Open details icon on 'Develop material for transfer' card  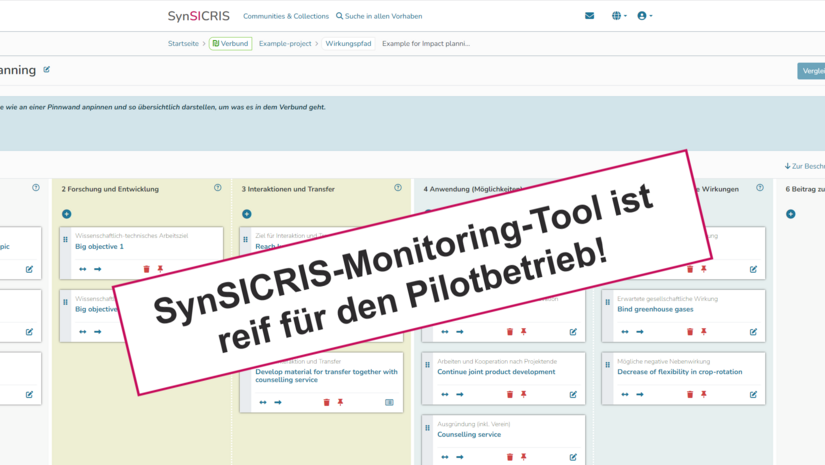point(389,402)
